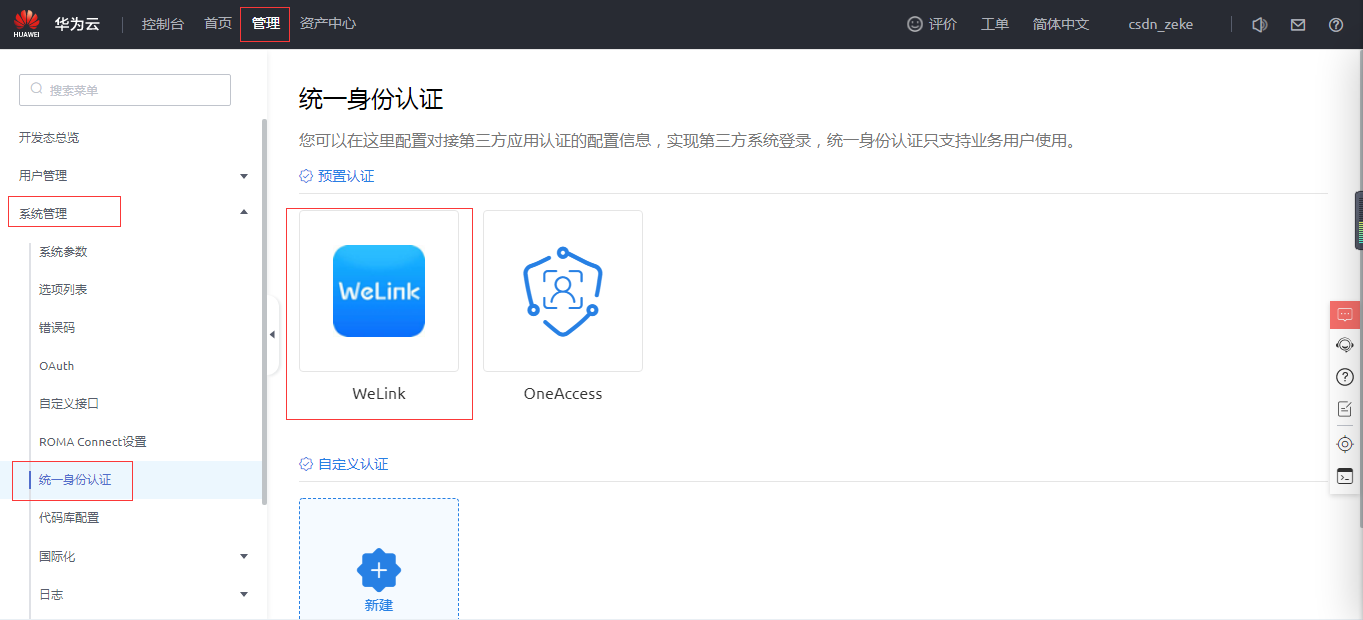Open 自定义接口 menu item
This screenshot has width=1363, height=620.
[69, 404]
